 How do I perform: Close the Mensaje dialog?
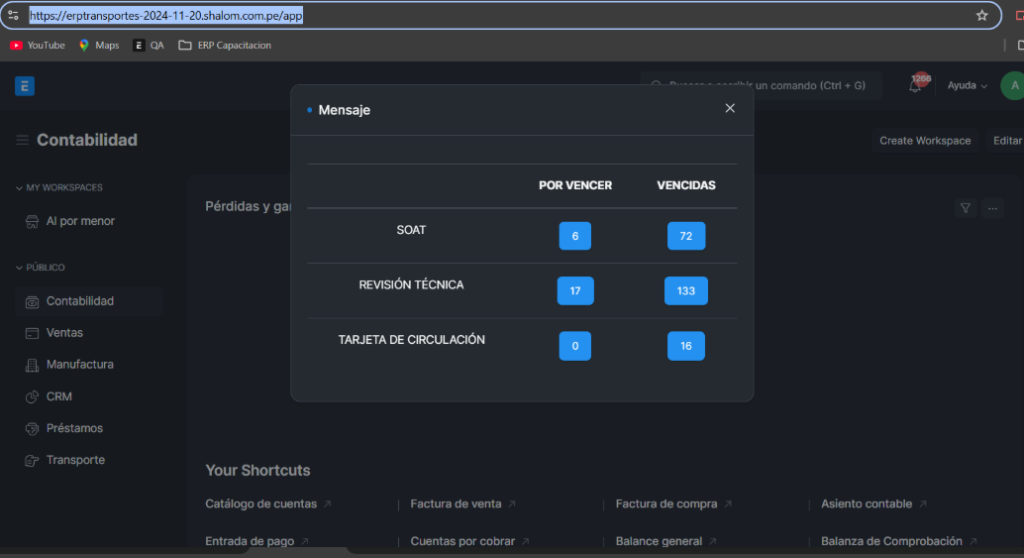(x=729, y=108)
